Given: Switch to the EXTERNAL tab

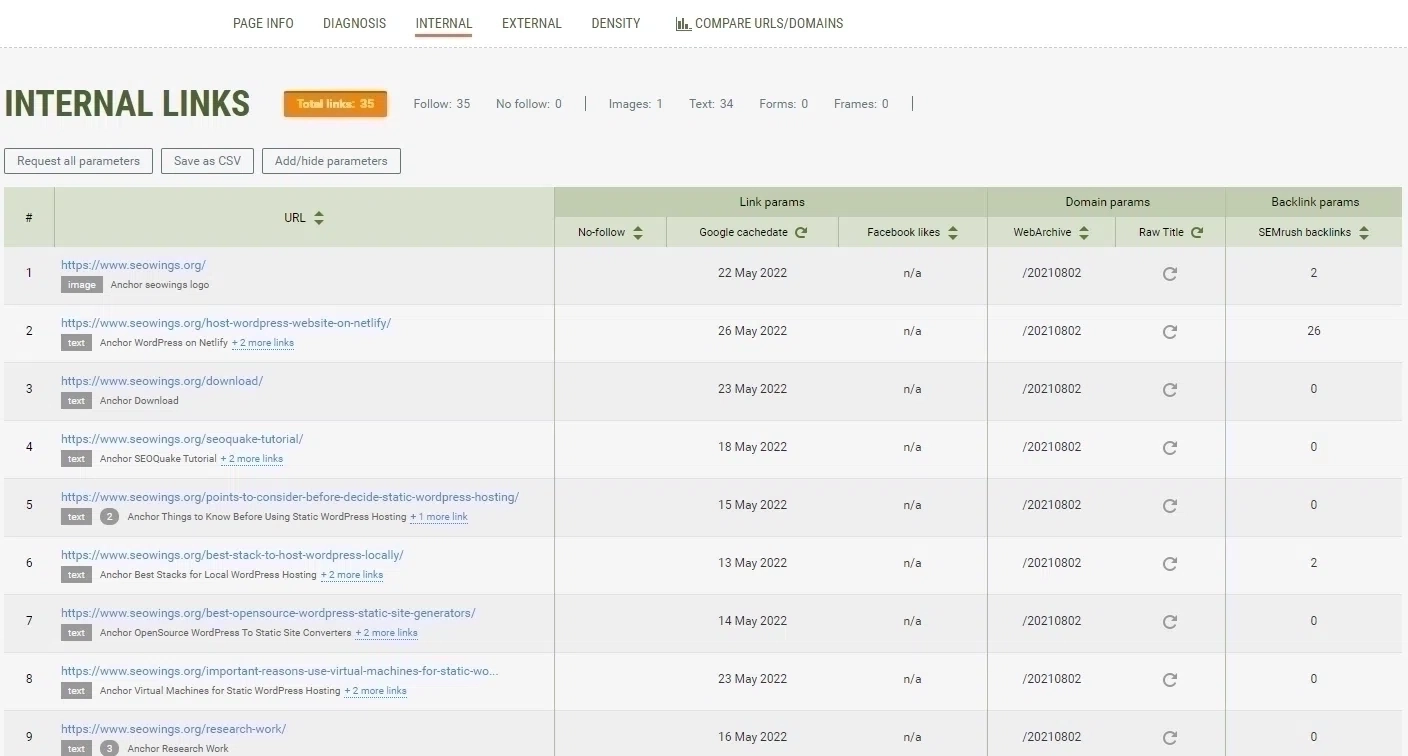Looking at the screenshot, I should 531,23.
